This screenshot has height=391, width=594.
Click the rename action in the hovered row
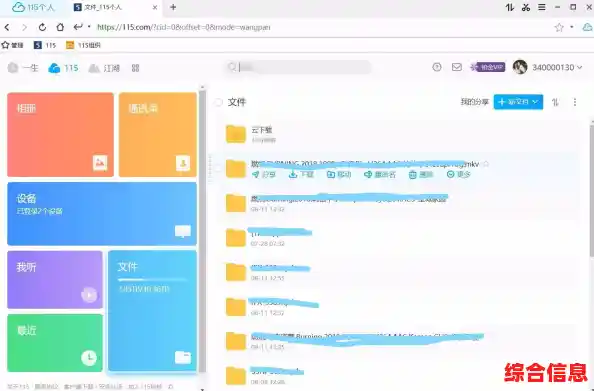[380, 175]
